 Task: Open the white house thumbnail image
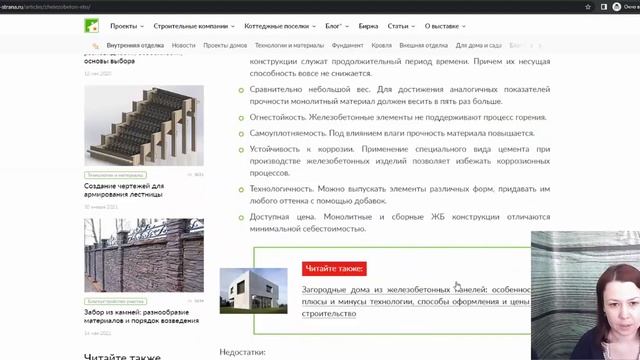(x=253, y=291)
